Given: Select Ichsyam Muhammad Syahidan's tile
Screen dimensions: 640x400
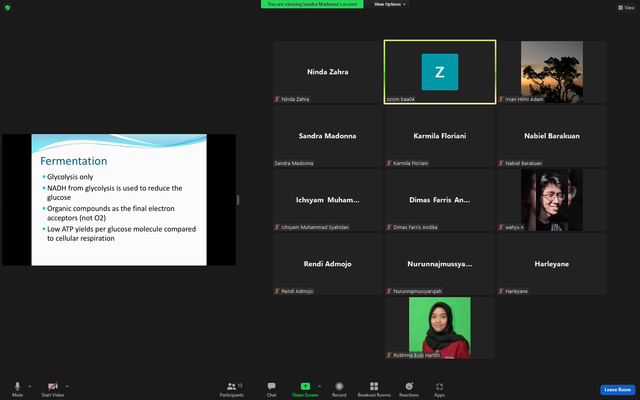Looking at the screenshot, I should 327,200.
